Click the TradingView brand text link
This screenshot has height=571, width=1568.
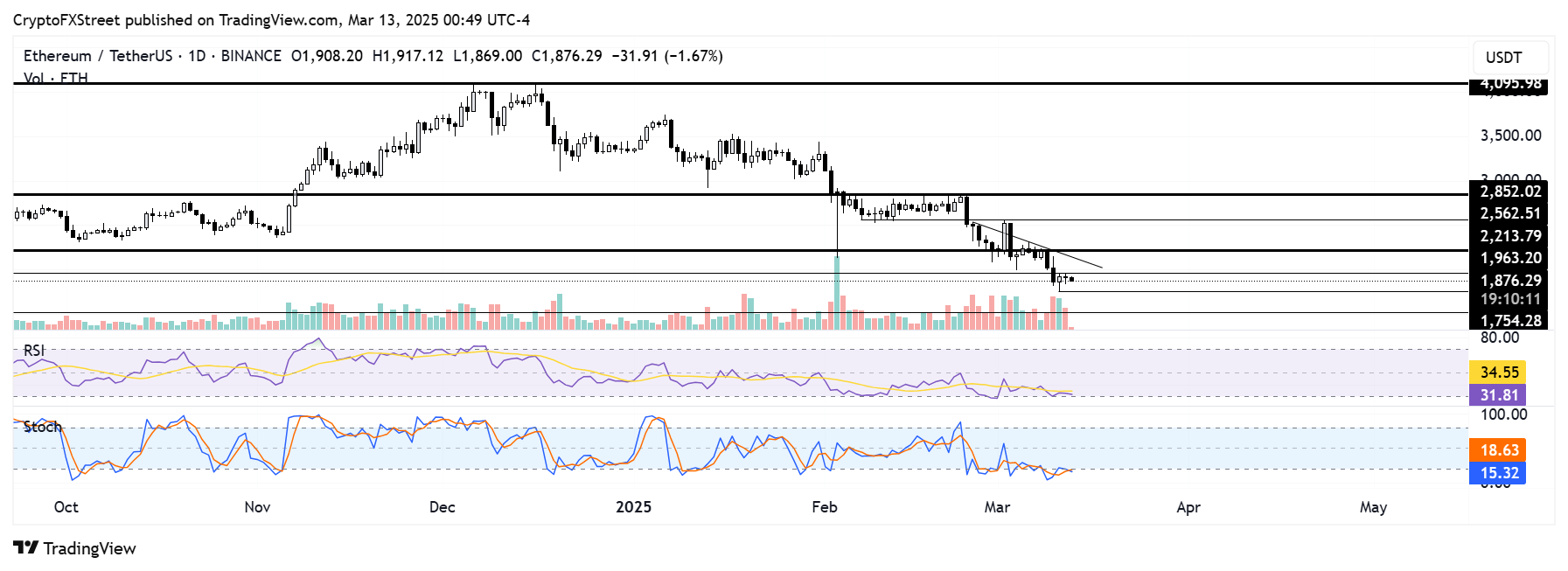coord(89,548)
